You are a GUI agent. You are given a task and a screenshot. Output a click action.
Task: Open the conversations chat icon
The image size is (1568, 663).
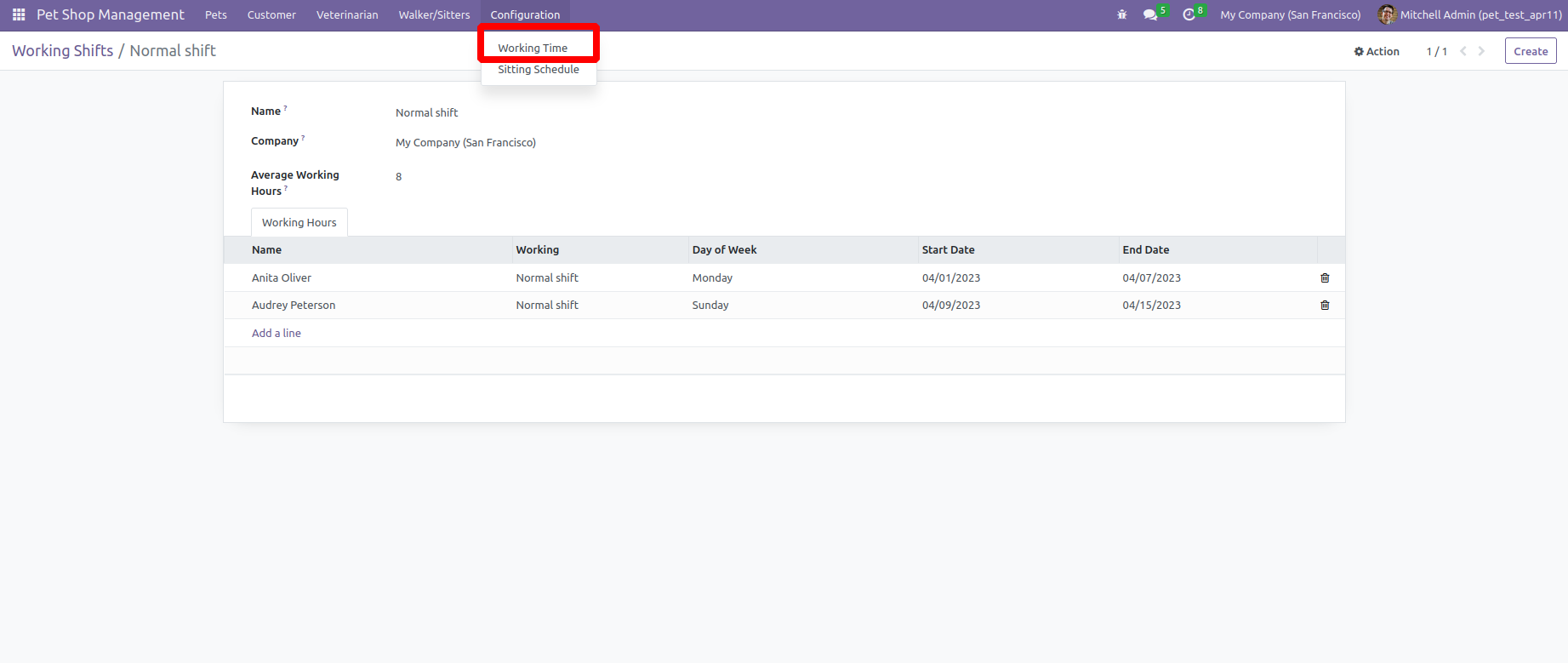tap(1150, 14)
